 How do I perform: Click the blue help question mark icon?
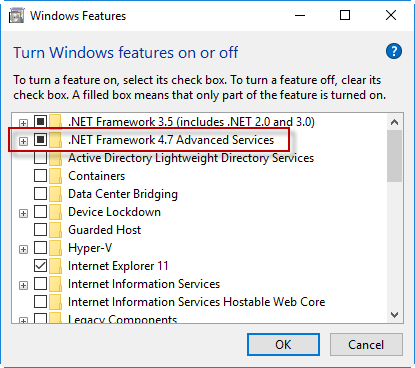(x=394, y=51)
